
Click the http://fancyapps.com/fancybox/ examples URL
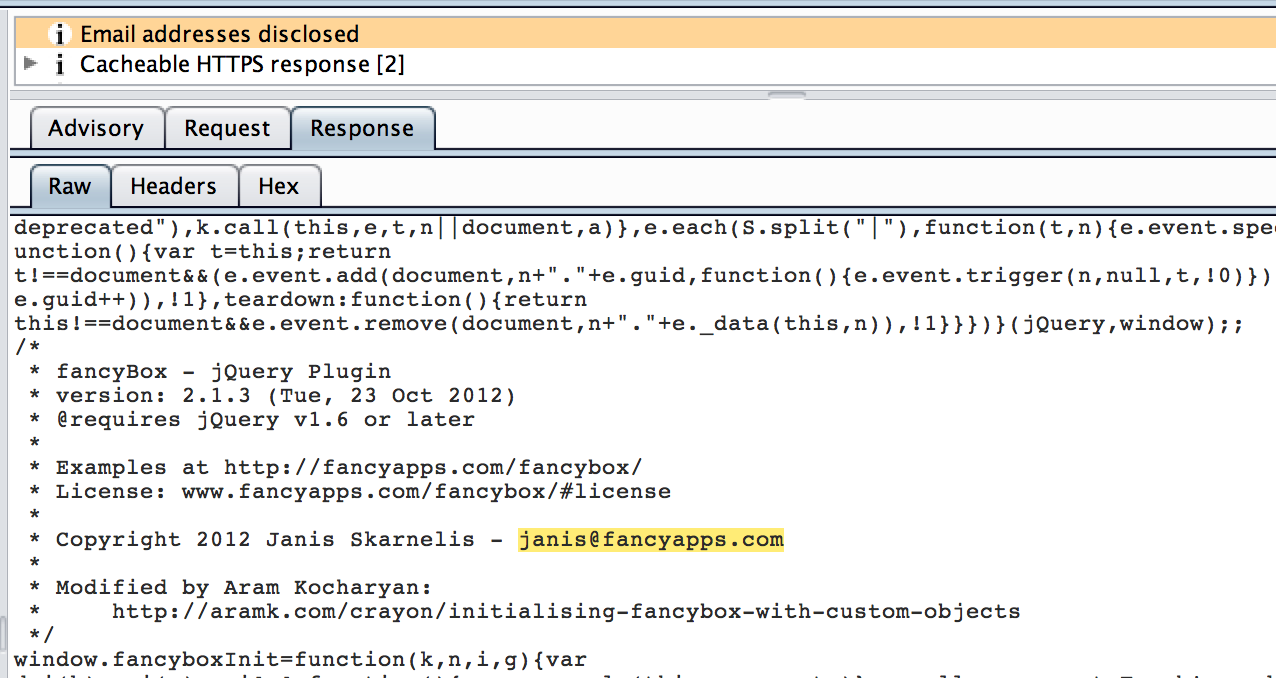point(432,468)
